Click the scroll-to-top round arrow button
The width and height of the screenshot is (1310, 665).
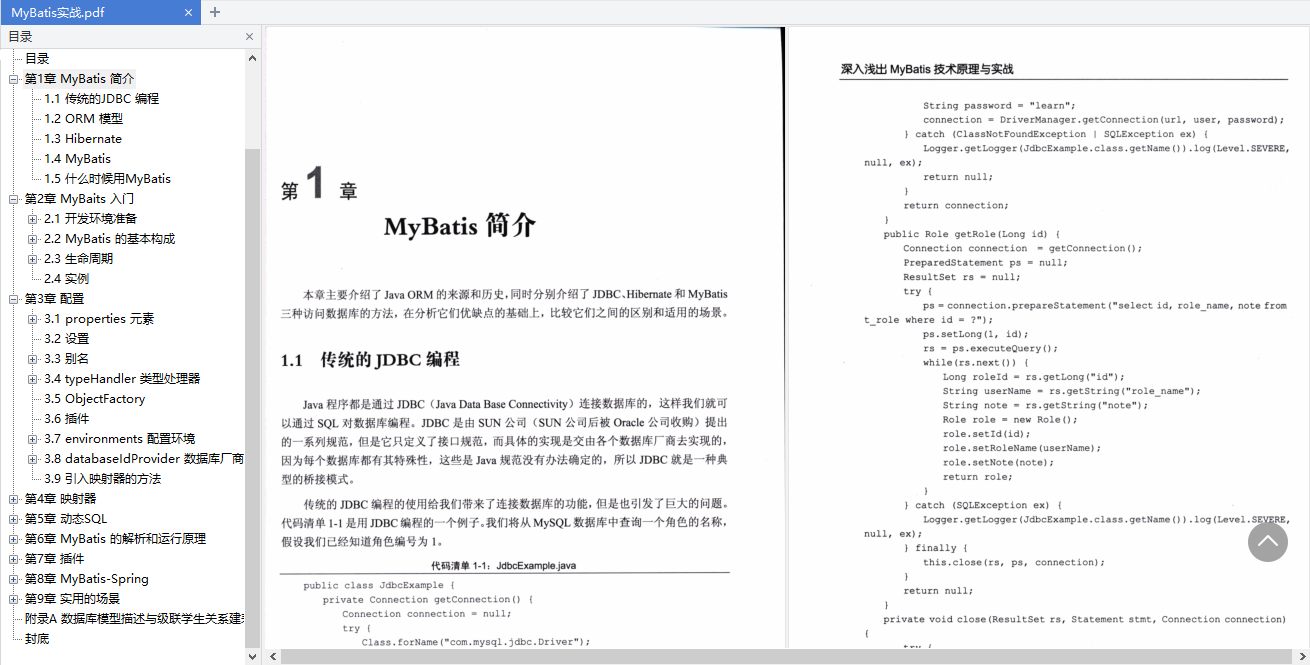(x=1267, y=541)
